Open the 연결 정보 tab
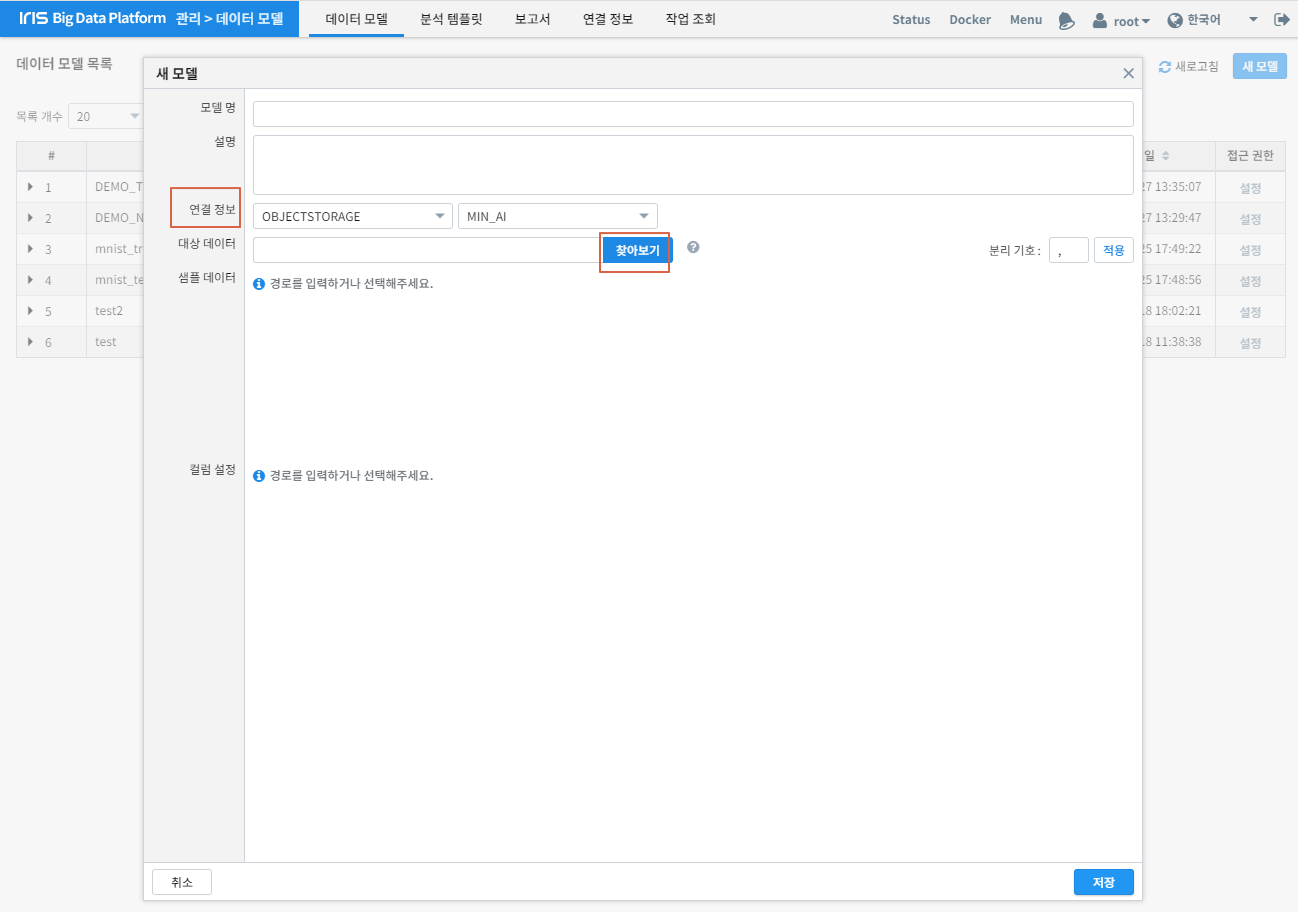The image size is (1298, 912). click(608, 19)
